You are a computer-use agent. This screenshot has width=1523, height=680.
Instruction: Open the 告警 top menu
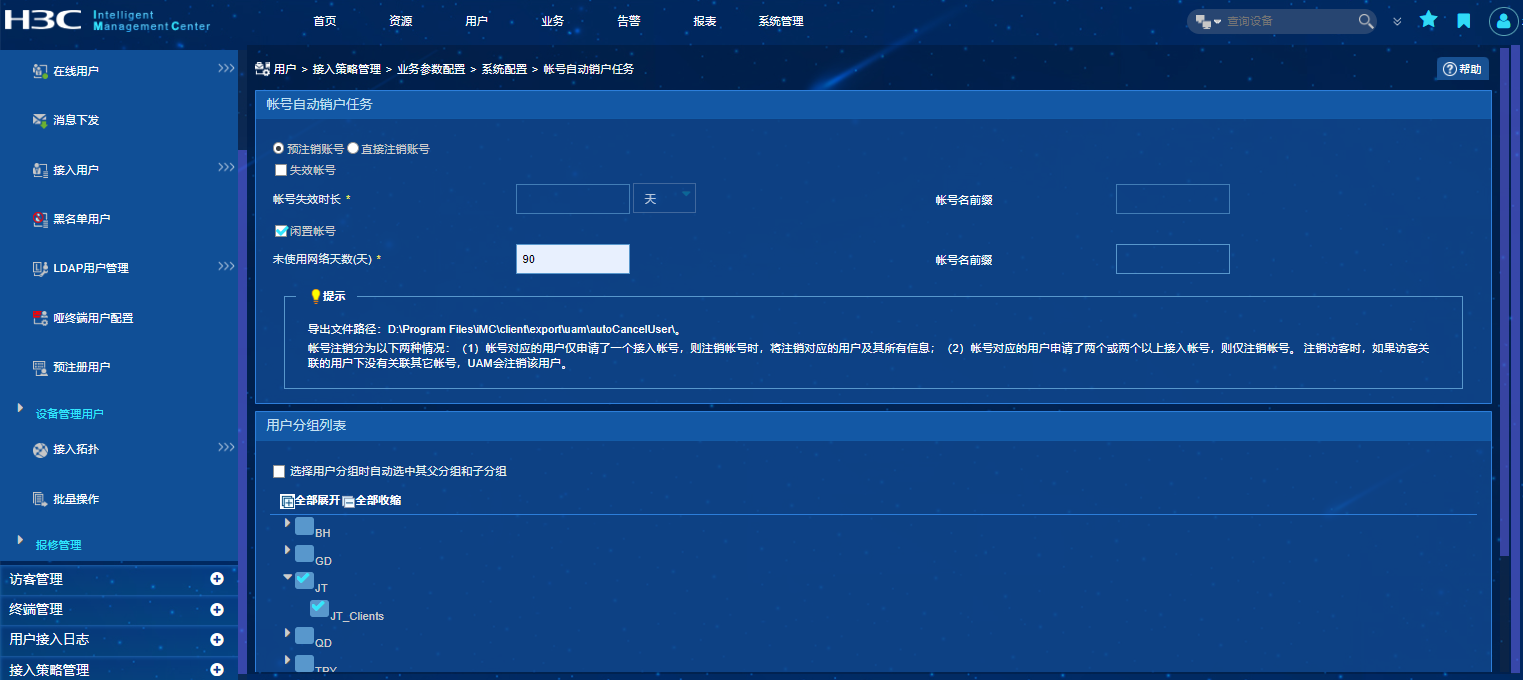(x=628, y=21)
